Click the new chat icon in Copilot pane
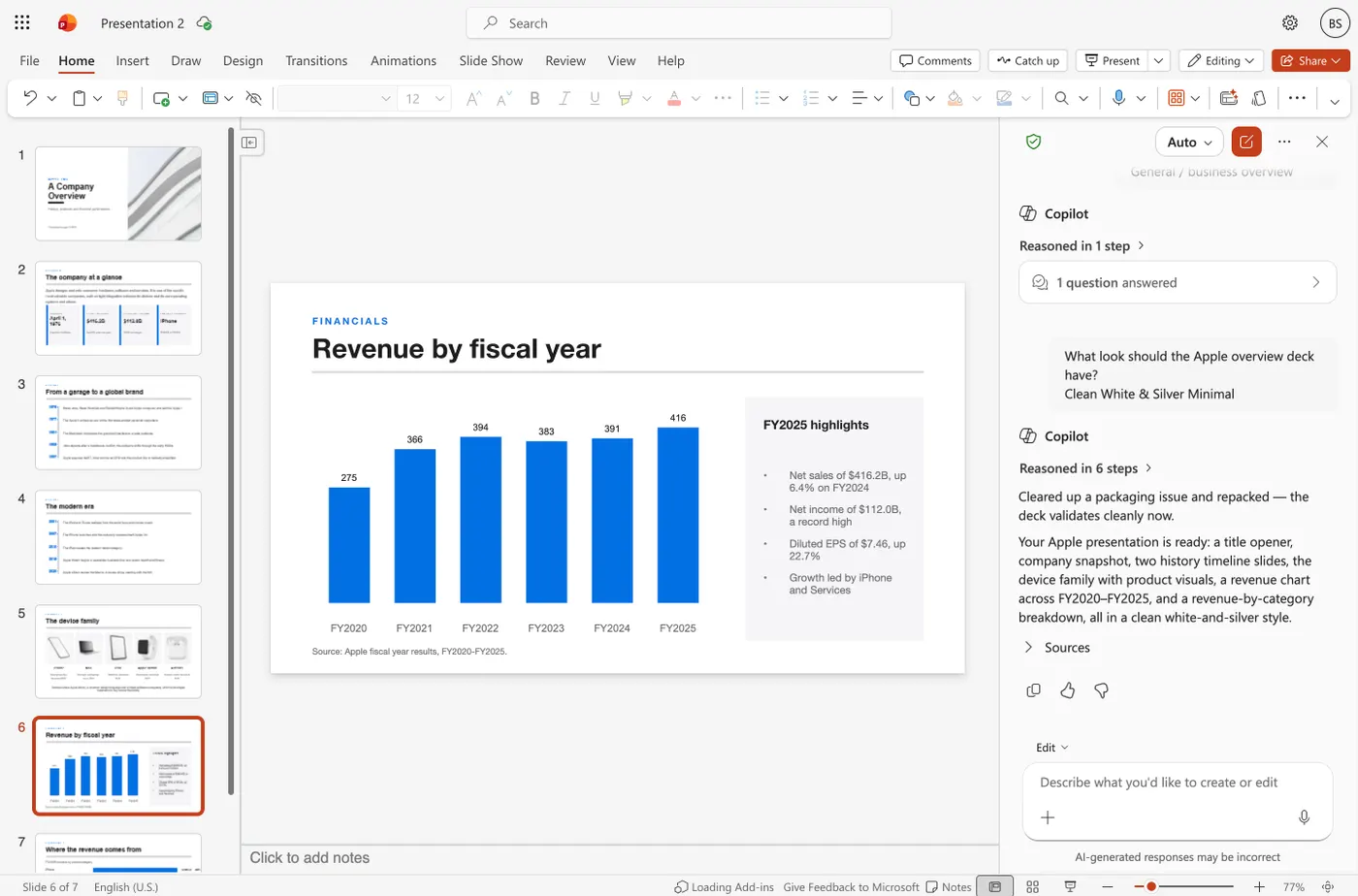This screenshot has height=896, width=1358. 1246,142
